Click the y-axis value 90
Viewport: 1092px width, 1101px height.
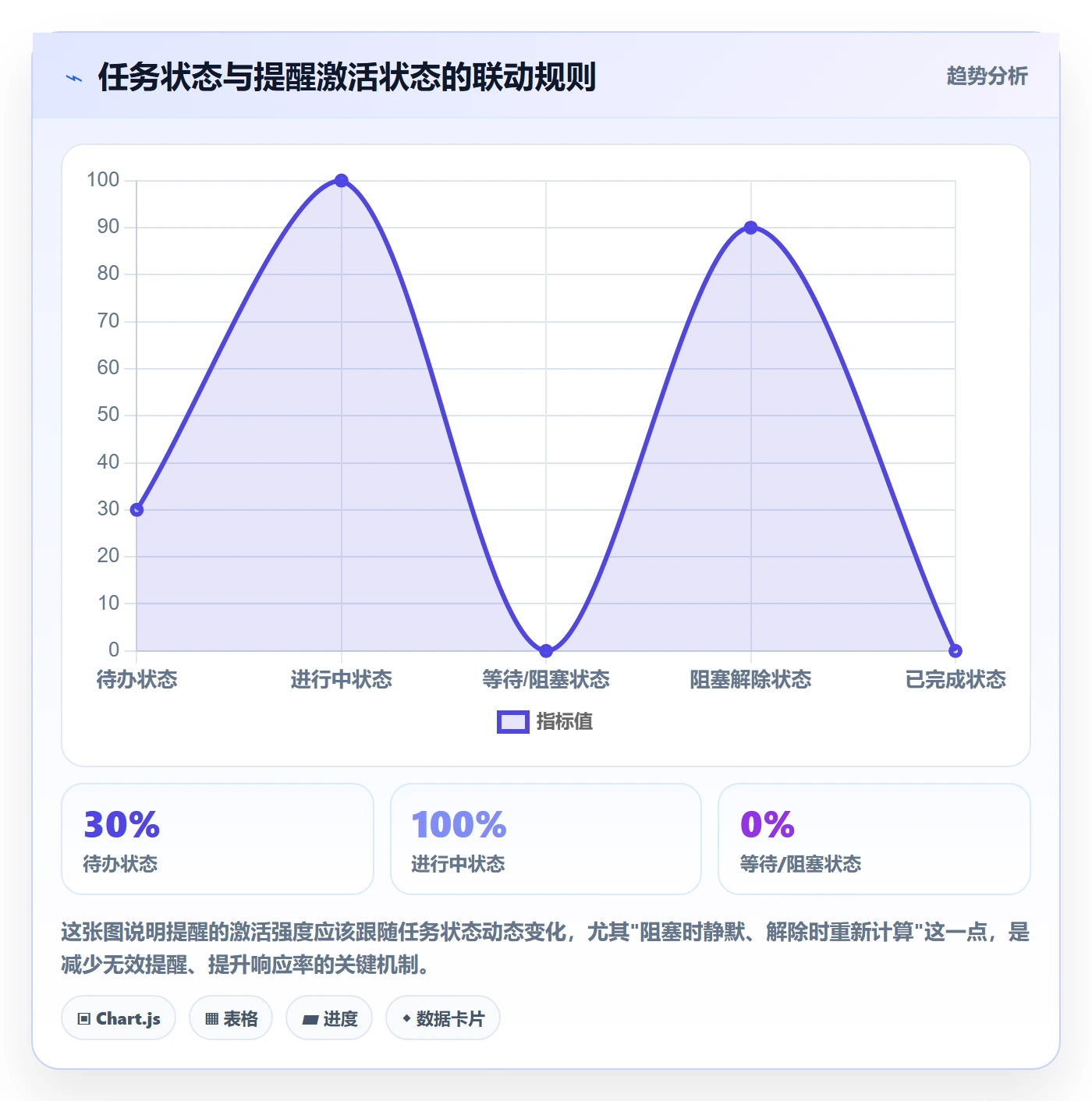(x=108, y=227)
